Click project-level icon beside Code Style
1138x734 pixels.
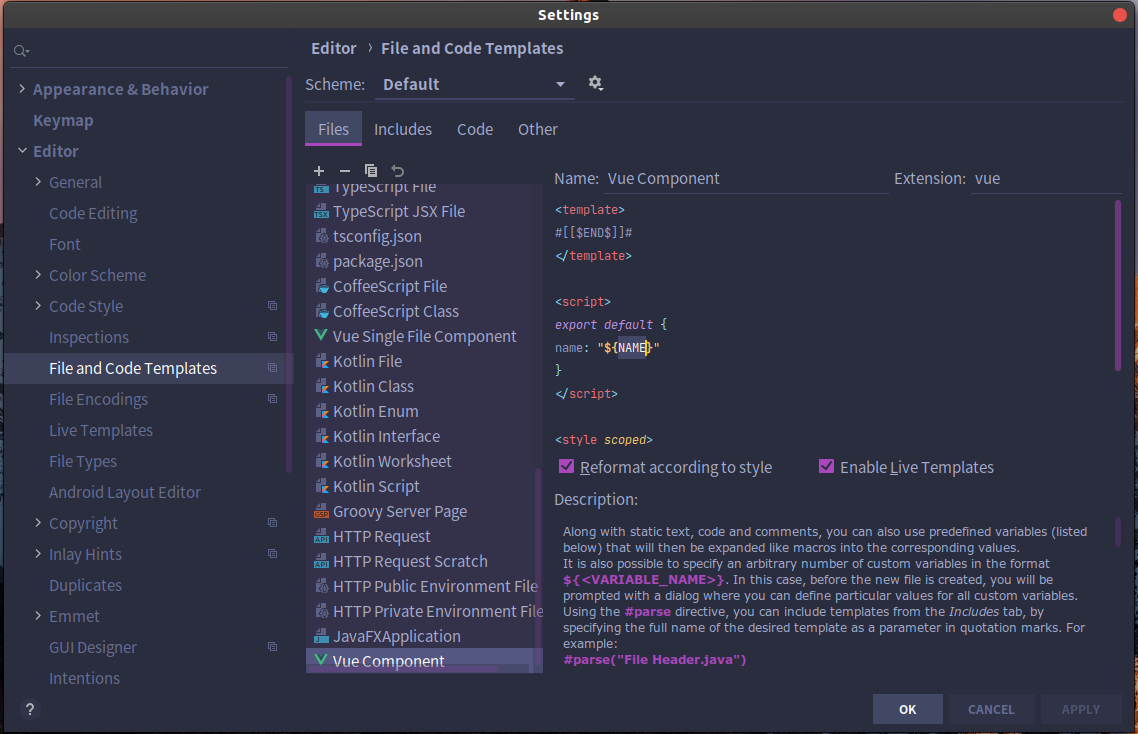tap(272, 306)
